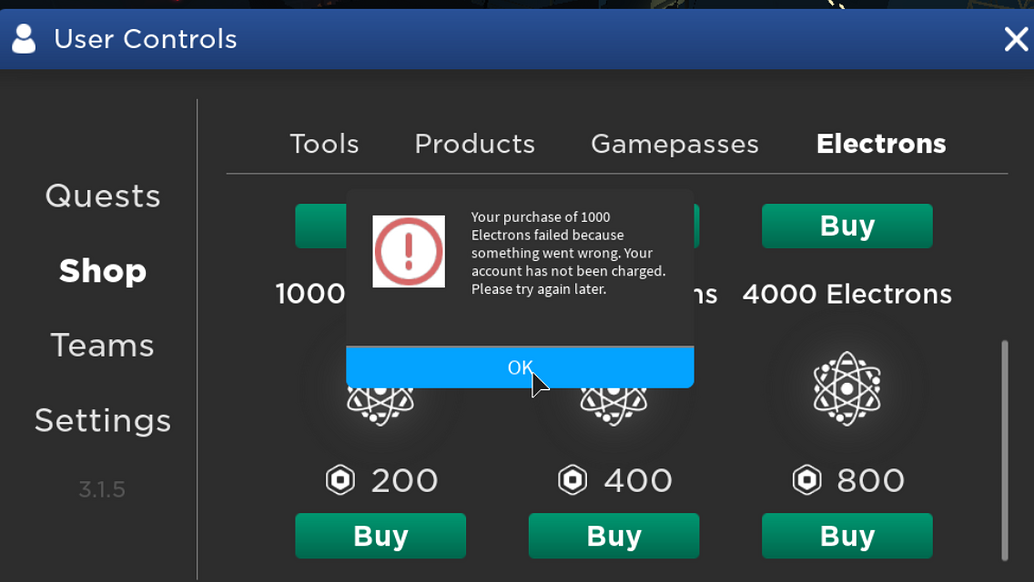Open the Gamepasses tab
1034x582 pixels.
tap(674, 144)
